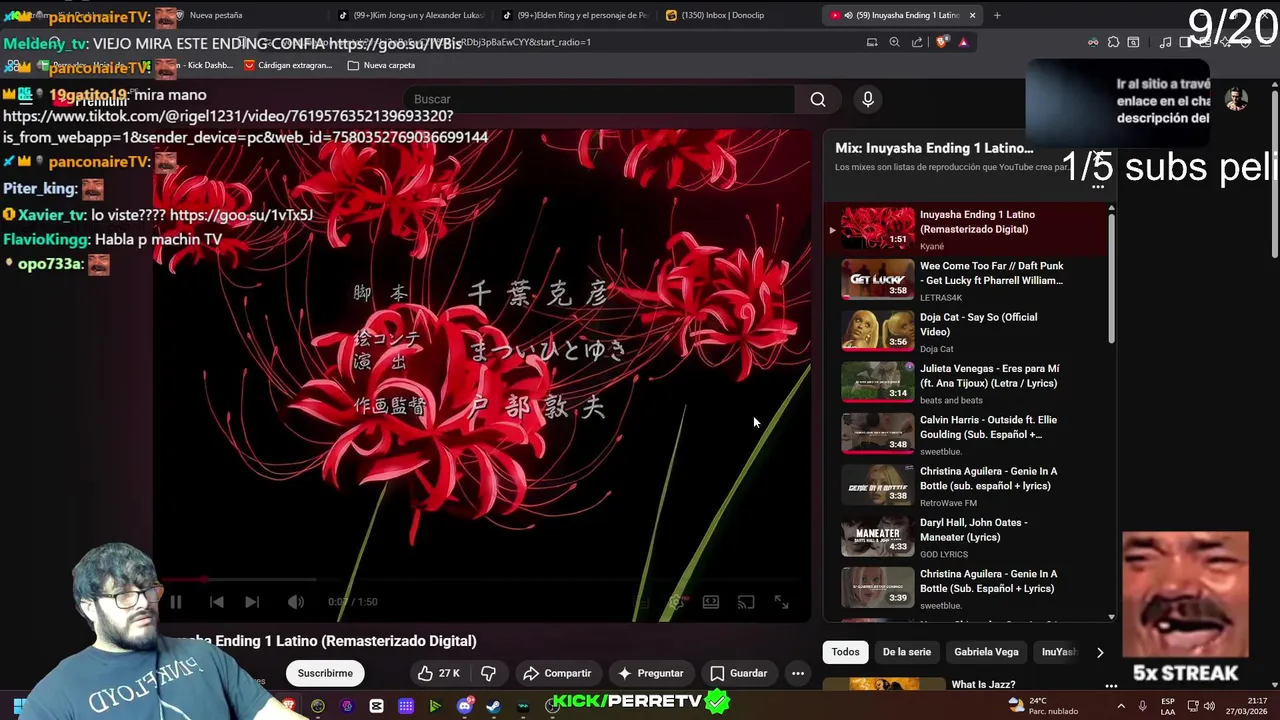Skip to next video in player
The height and width of the screenshot is (720, 1280).
[252, 602]
